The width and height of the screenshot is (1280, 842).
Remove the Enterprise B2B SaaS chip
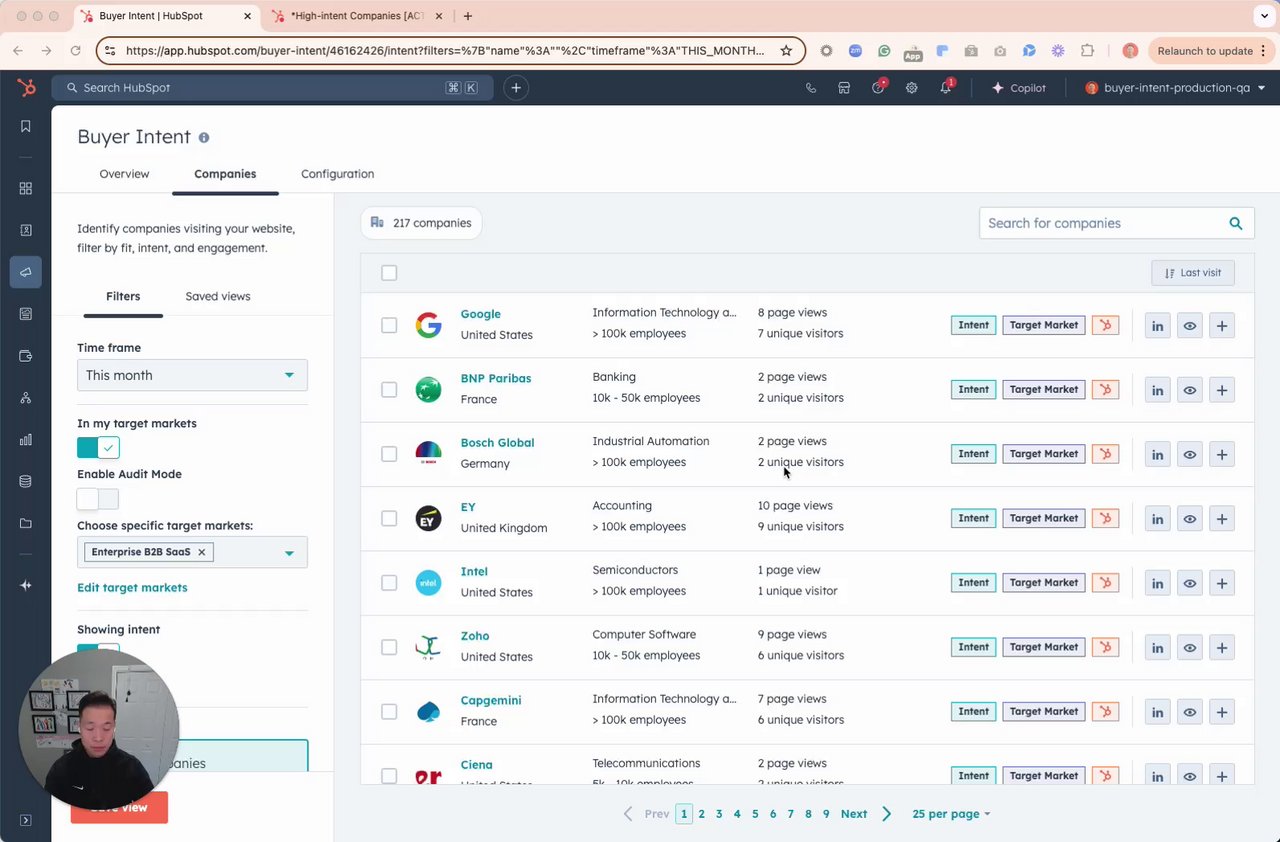click(x=201, y=552)
